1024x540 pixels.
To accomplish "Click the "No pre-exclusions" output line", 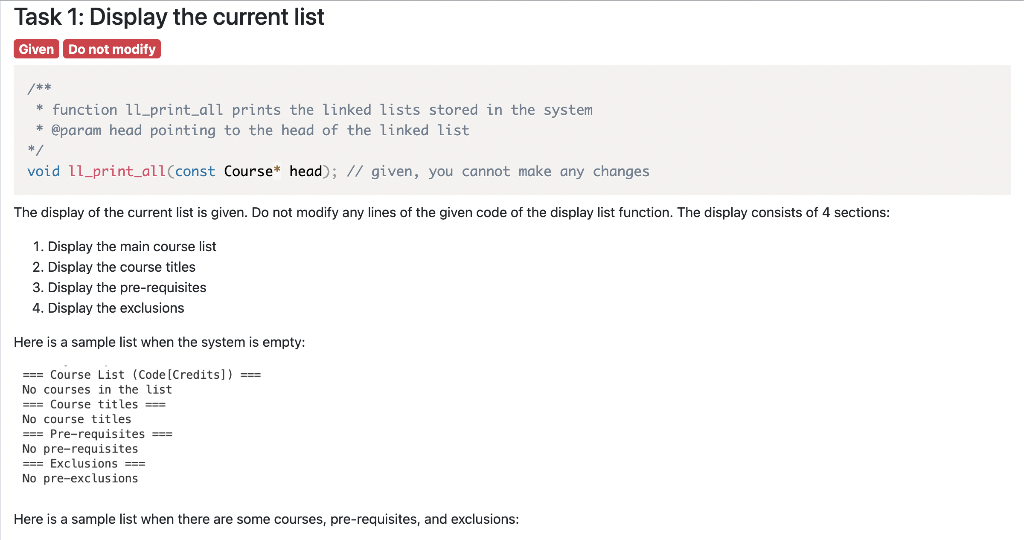I will pyautogui.click(x=80, y=479).
